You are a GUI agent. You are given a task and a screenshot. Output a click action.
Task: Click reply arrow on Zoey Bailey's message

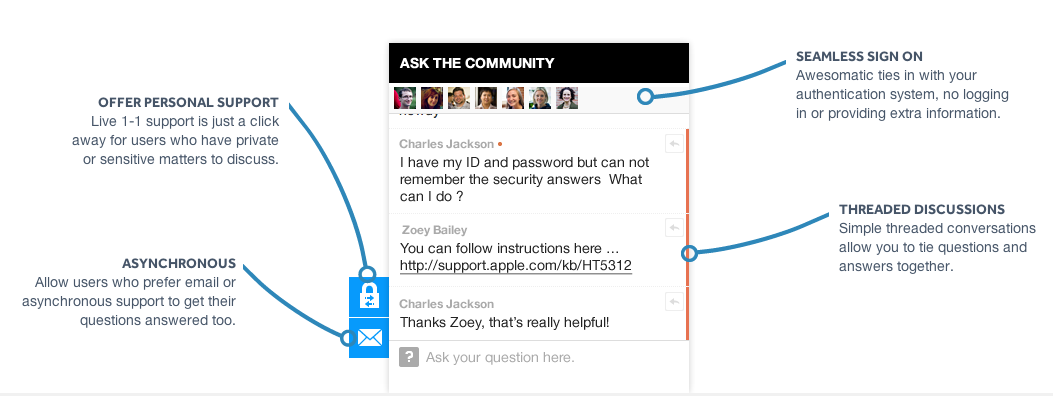(674, 228)
